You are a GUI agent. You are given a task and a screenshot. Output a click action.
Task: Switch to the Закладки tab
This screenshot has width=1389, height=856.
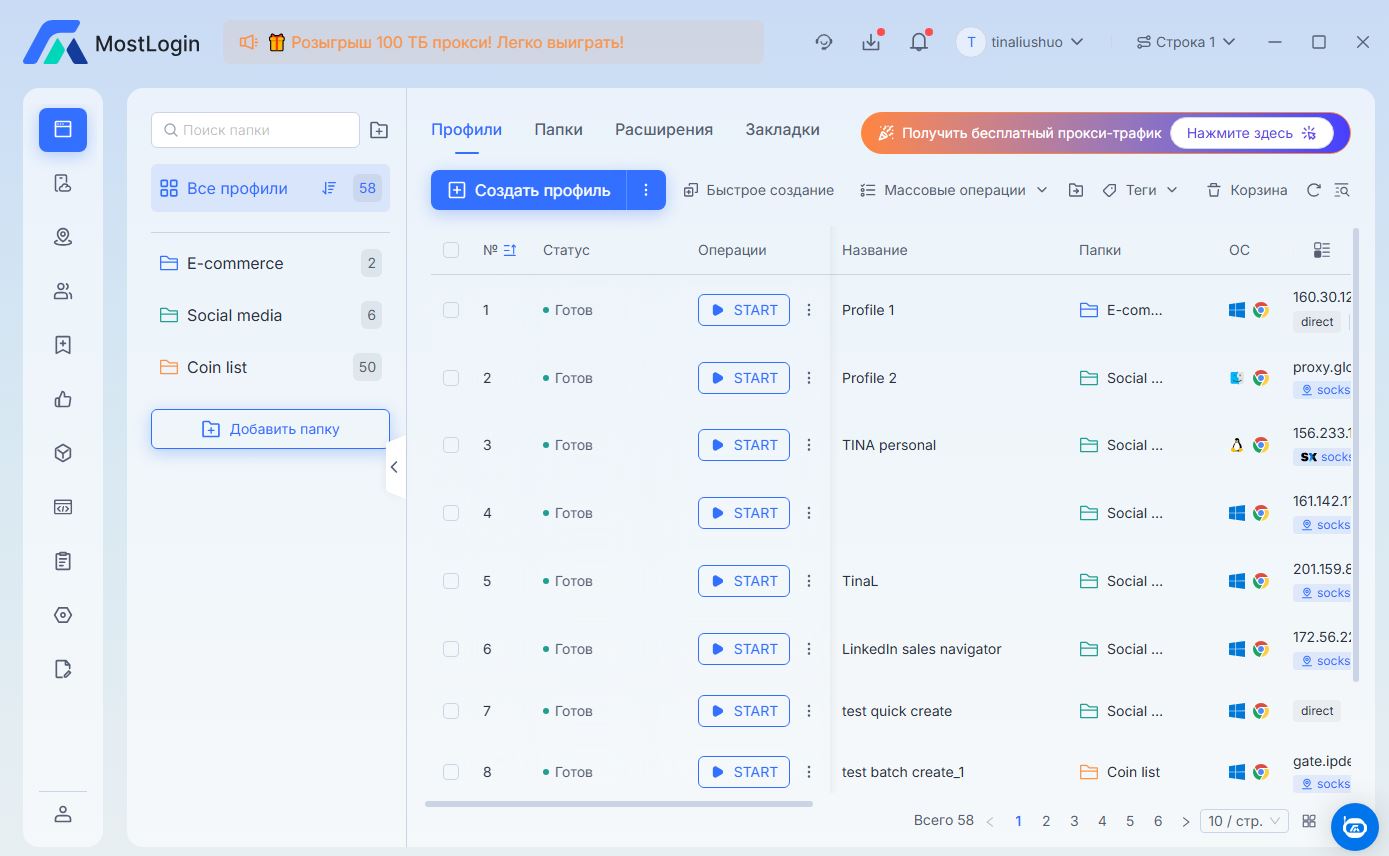(x=782, y=130)
